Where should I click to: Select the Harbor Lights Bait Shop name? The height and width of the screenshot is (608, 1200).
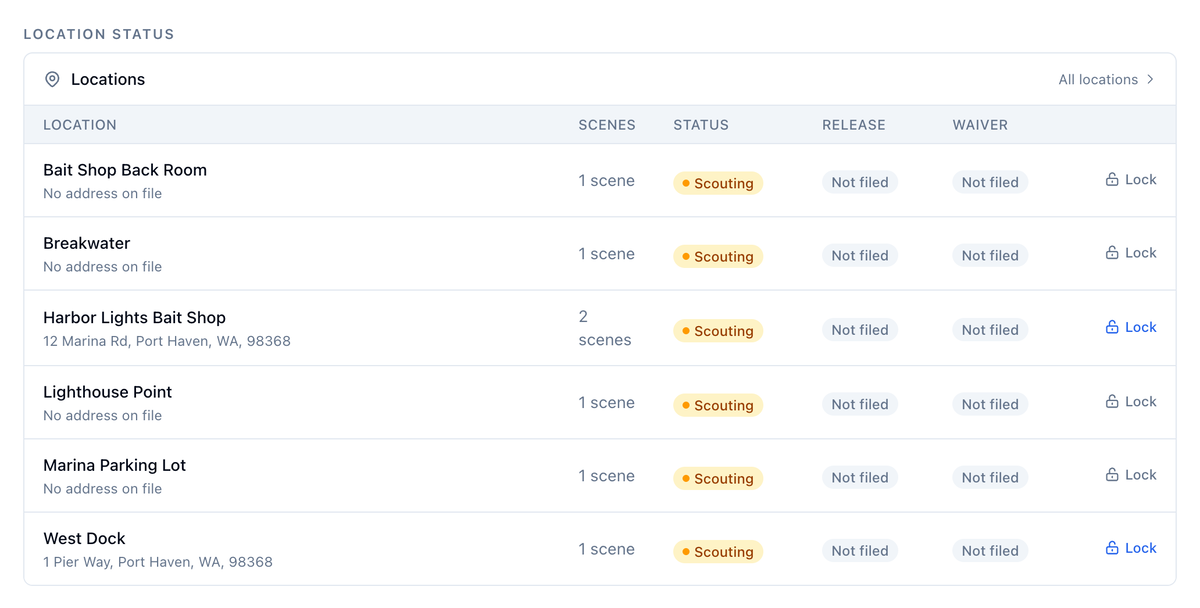pyautogui.click(x=134, y=317)
